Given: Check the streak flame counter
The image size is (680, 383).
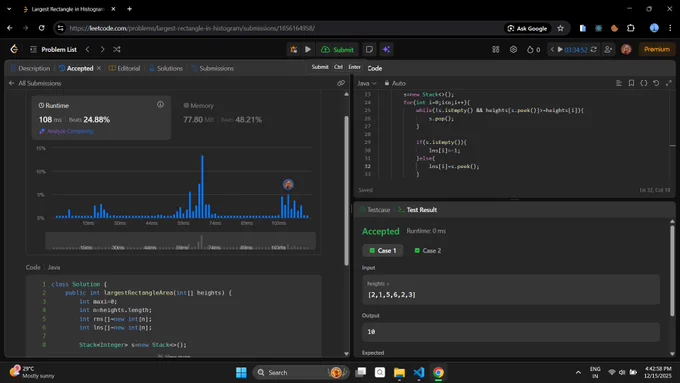Looking at the screenshot, I should 533,49.
